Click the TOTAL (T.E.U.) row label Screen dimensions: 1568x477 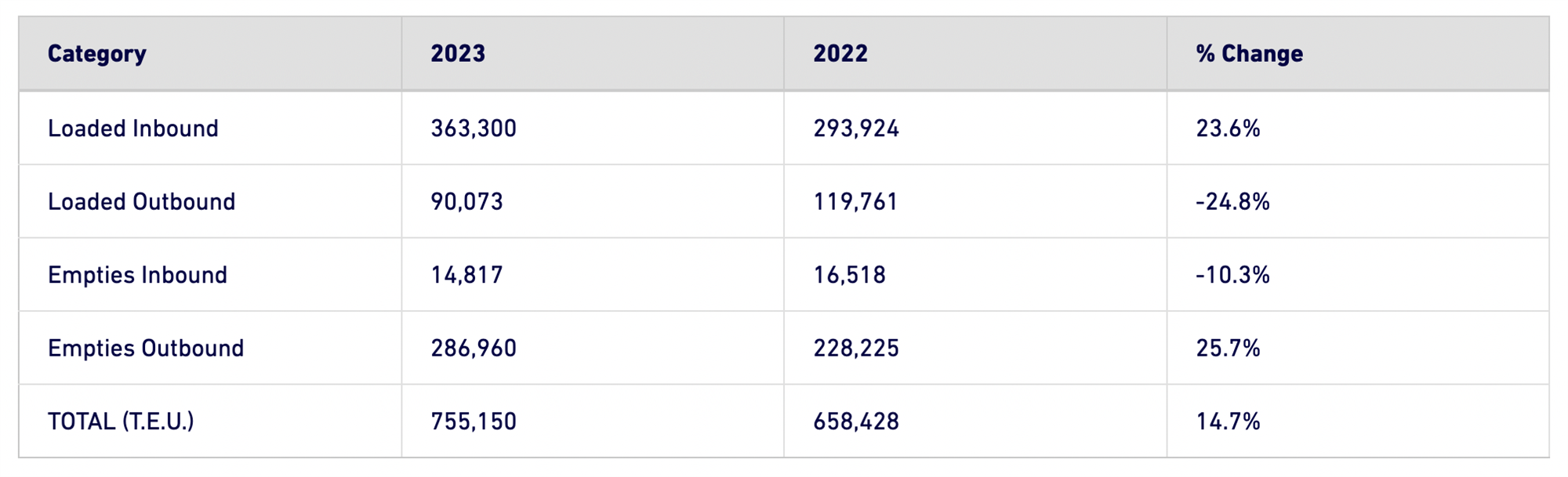(x=121, y=421)
